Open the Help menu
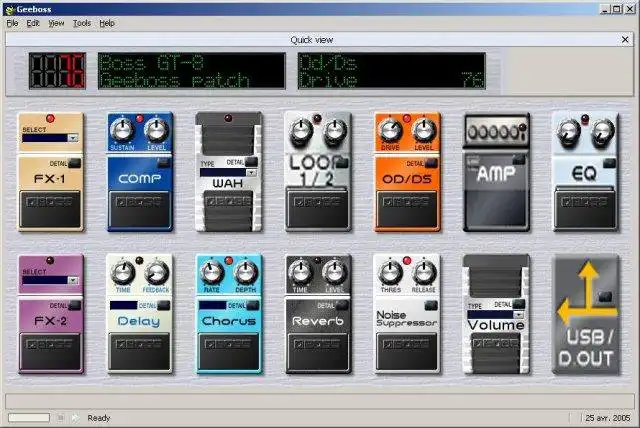 [107, 24]
